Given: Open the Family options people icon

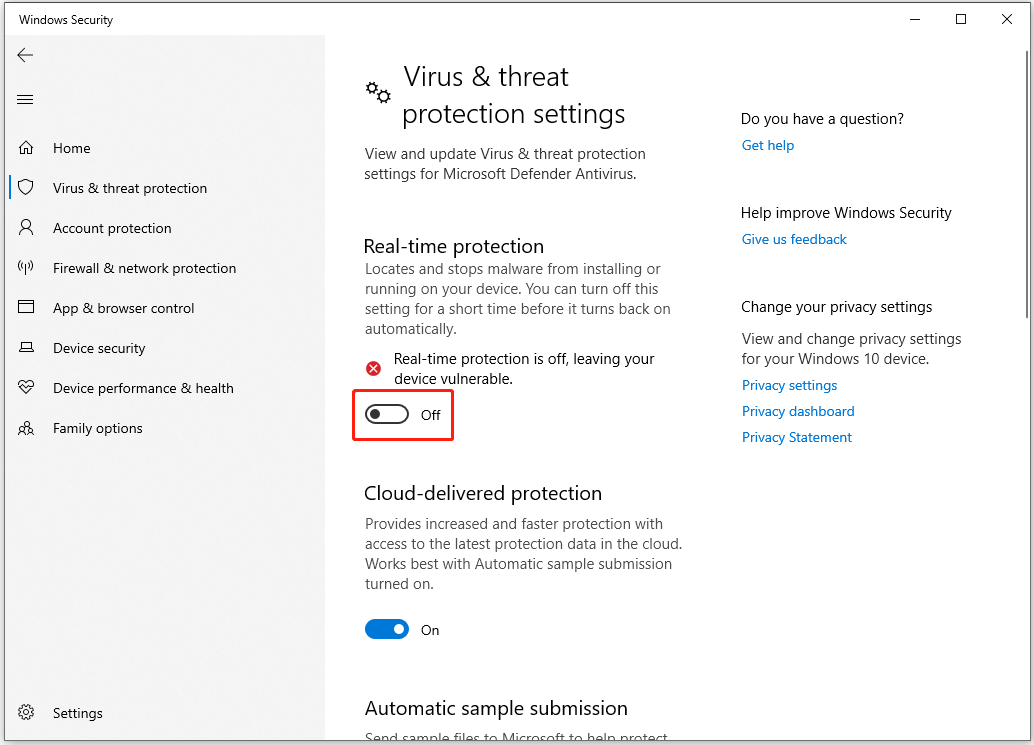Looking at the screenshot, I should (26, 429).
